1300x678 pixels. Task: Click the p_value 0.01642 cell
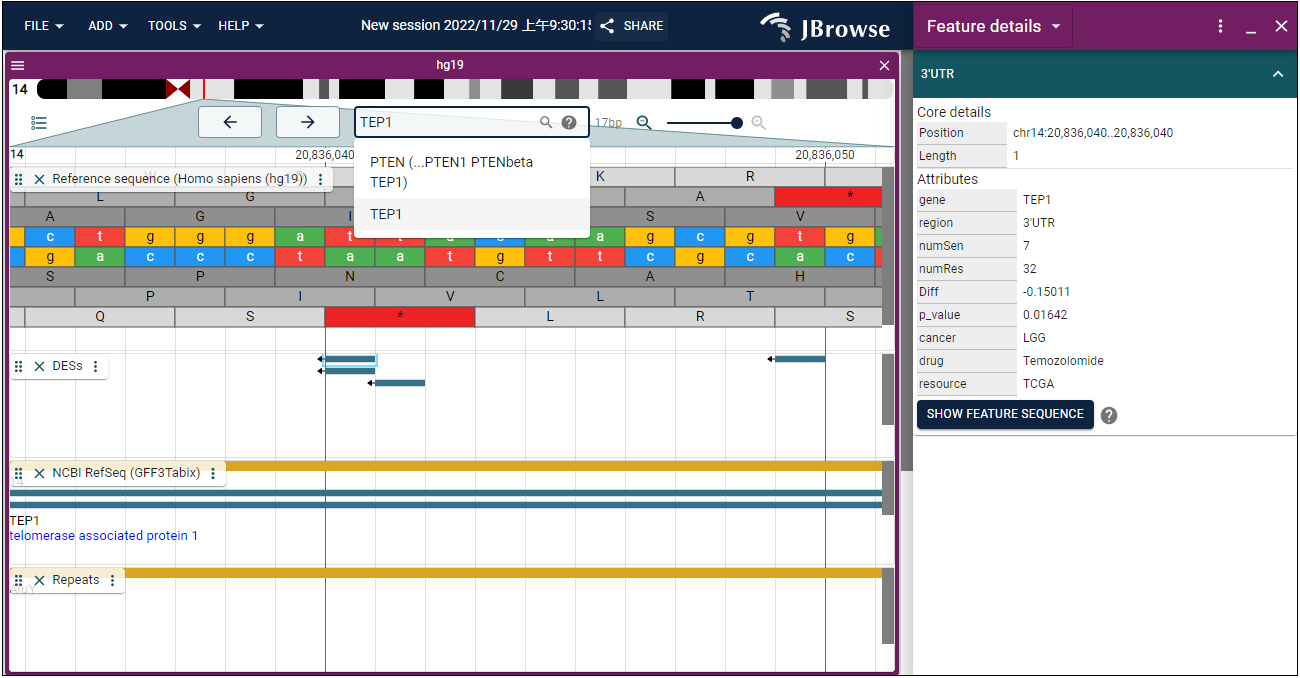1045,315
